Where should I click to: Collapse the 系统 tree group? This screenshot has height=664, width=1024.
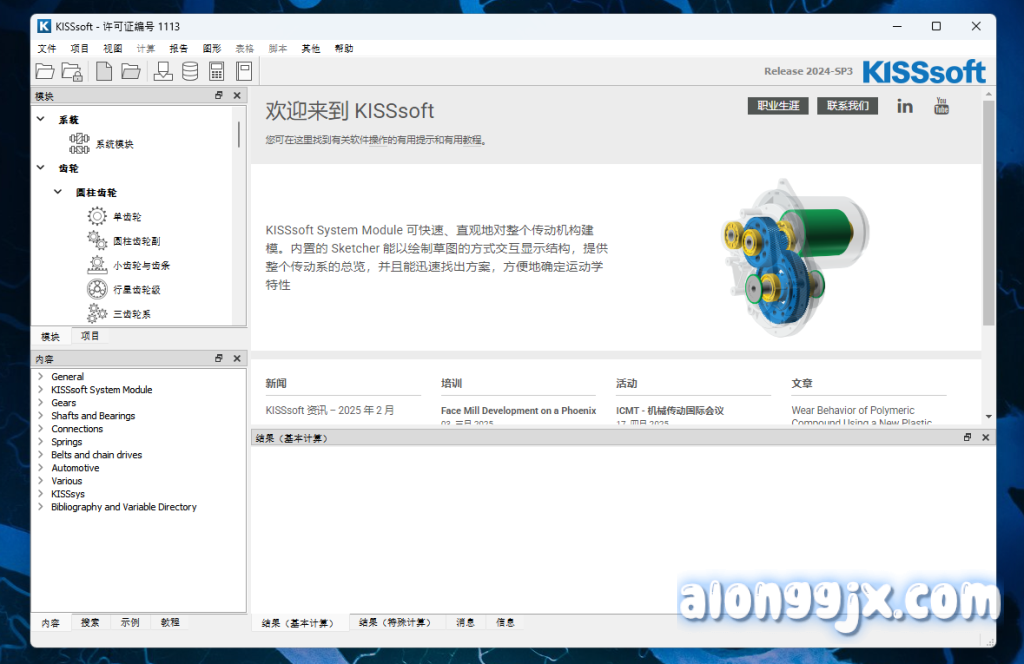point(41,120)
